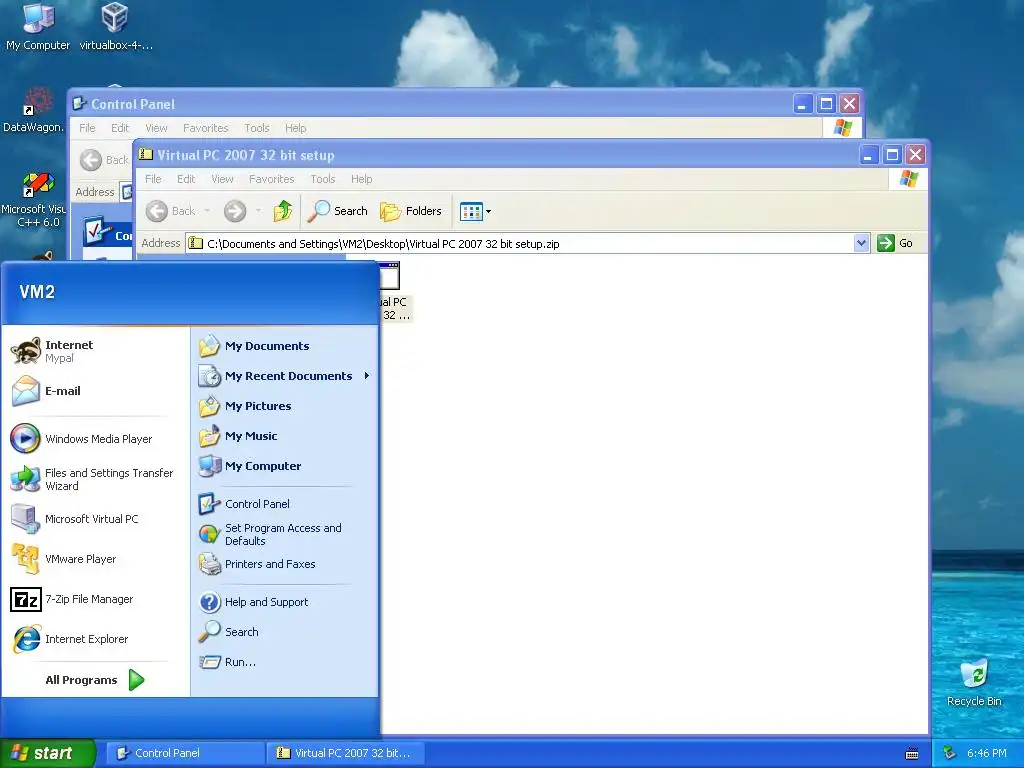Open Mypal Internet browser from Start menu
Viewport: 1024px width, 768px height.
pyautogui.click(x=95, y=351)
